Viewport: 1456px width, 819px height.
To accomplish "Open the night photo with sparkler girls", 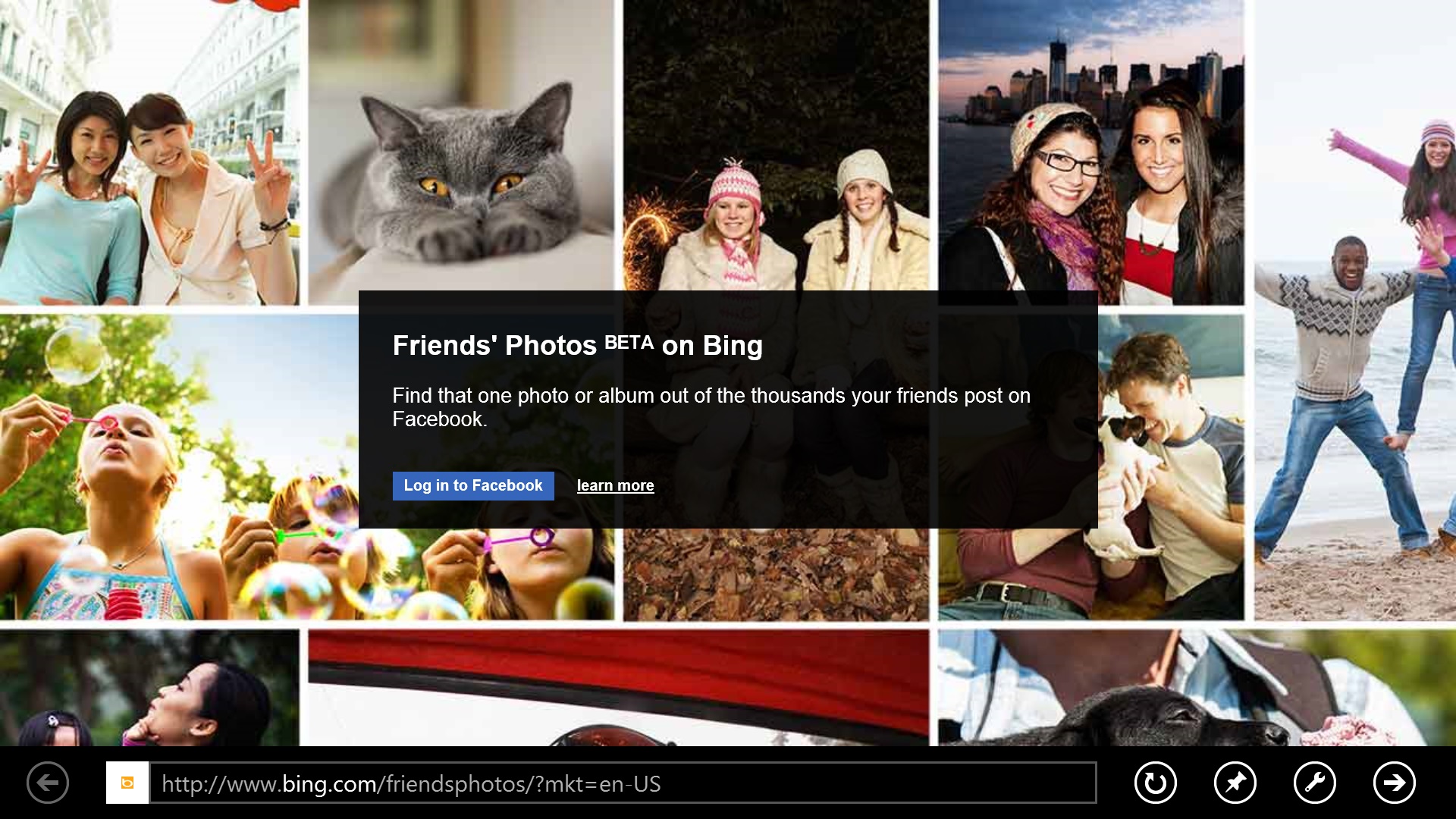I will [777, 144].
